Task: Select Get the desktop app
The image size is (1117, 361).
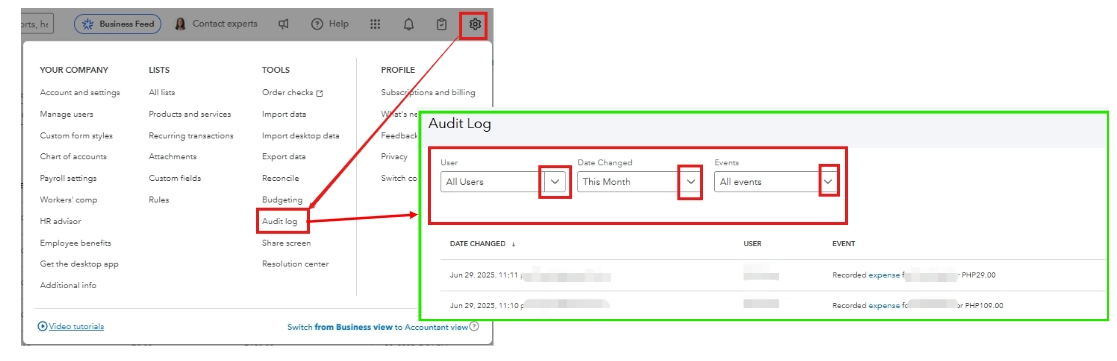Action: tap(79, 263)
